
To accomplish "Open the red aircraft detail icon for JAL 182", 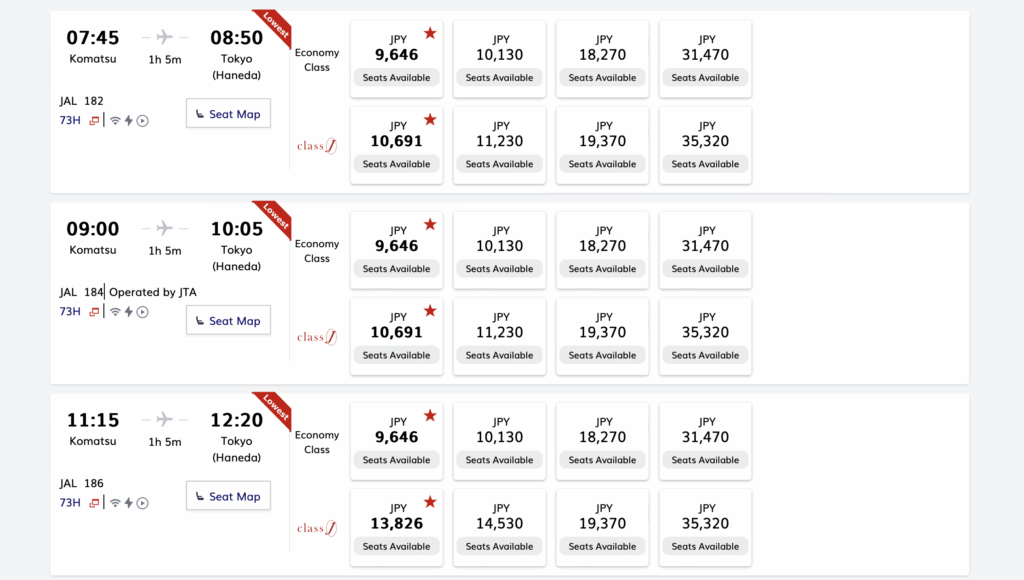I will pyautogui.click(x=95, y=120).
